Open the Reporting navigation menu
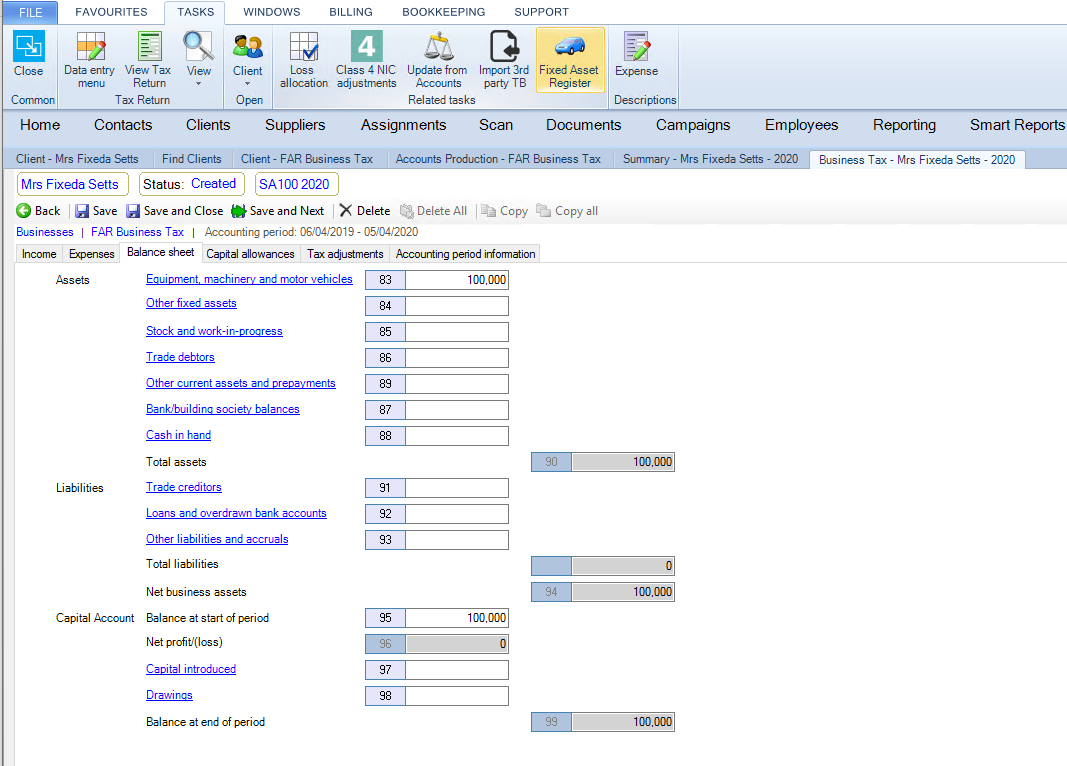Screen dimensions: 1067x766 (904, 125)
